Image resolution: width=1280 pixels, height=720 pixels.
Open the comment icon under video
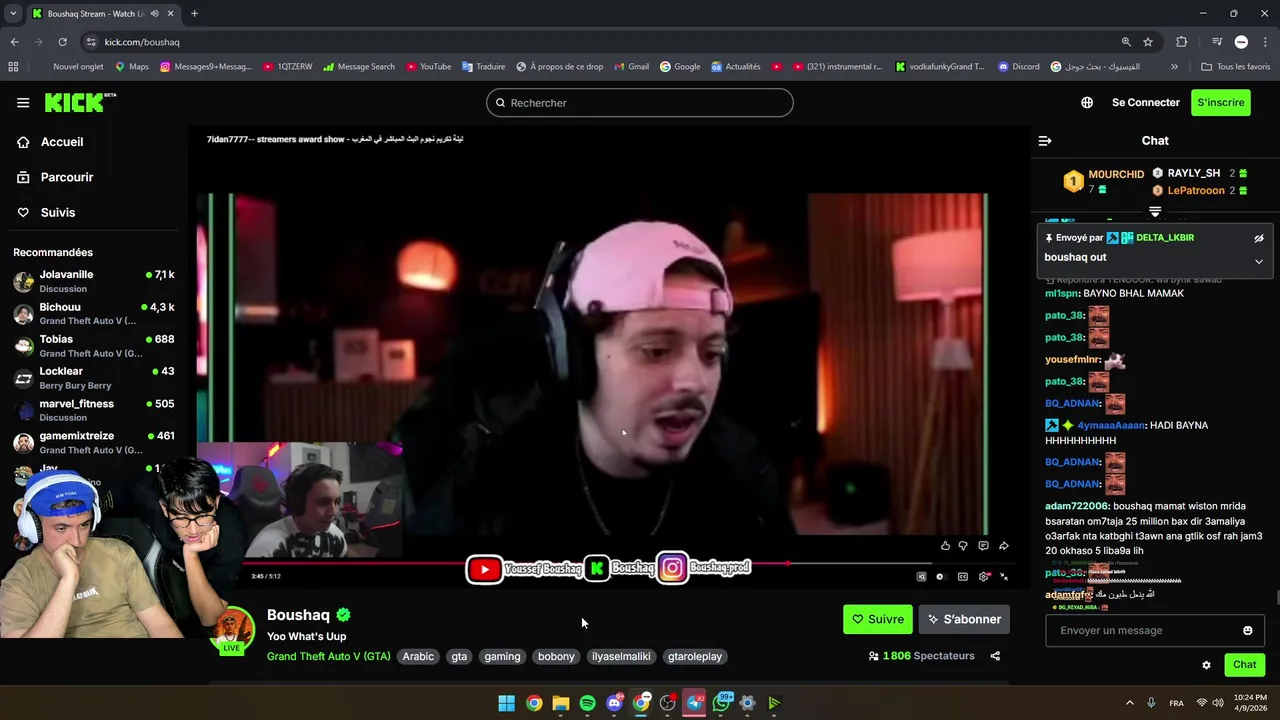tap(983, 546)
